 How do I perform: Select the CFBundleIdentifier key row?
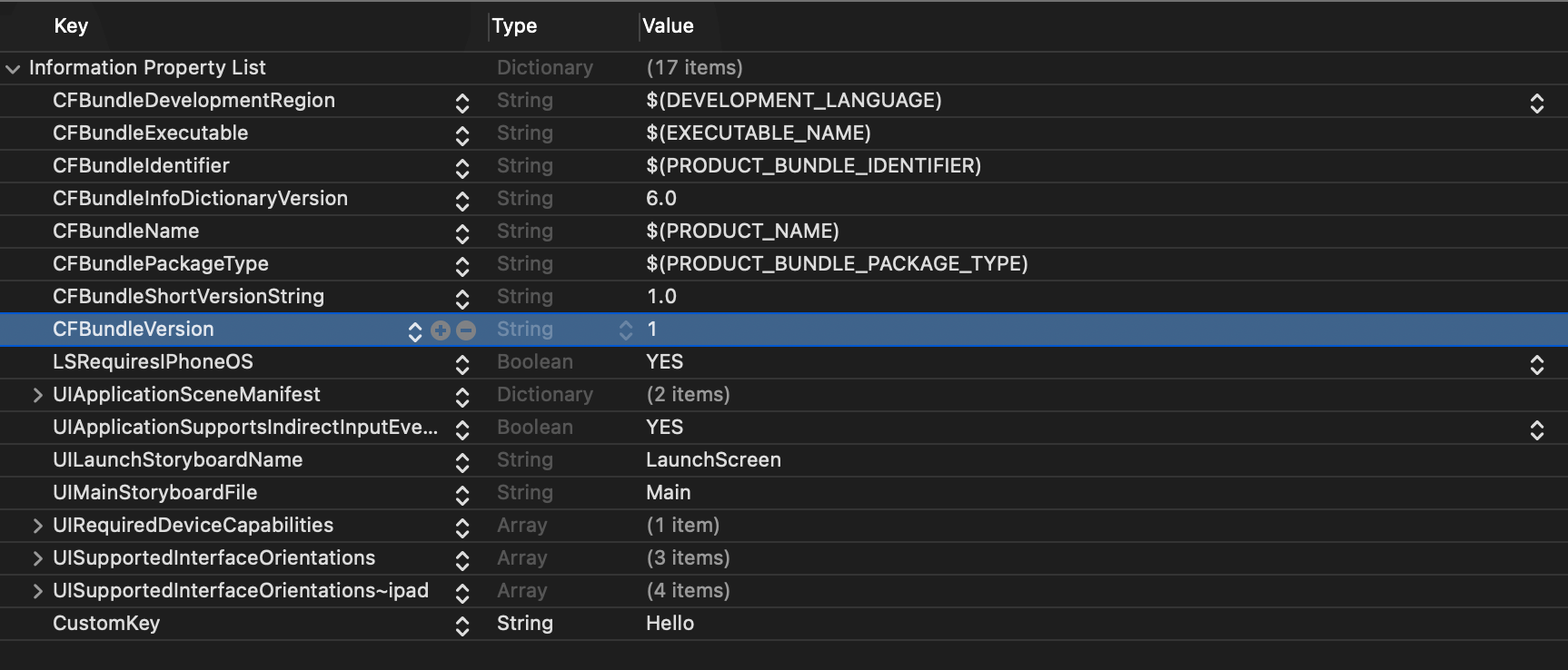(x=141, y=166)
